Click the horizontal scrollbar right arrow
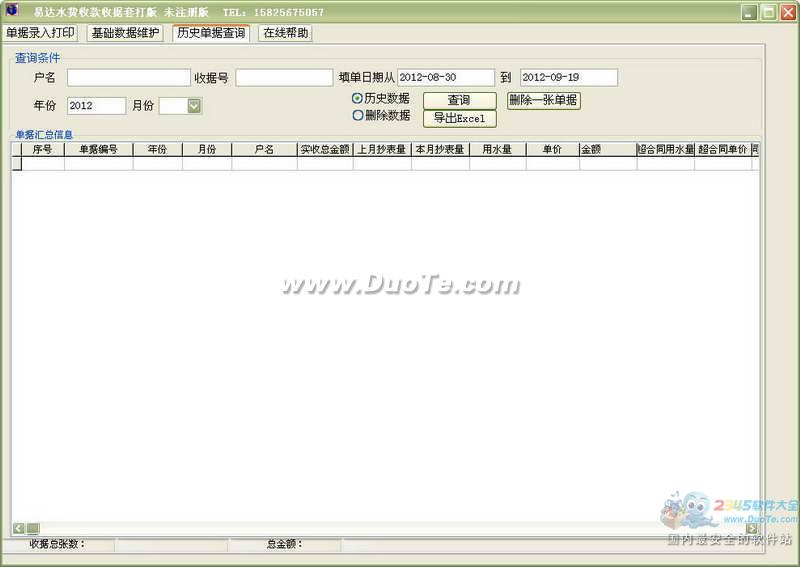Viewport: 800px width, 567px height. click(751, 528)
